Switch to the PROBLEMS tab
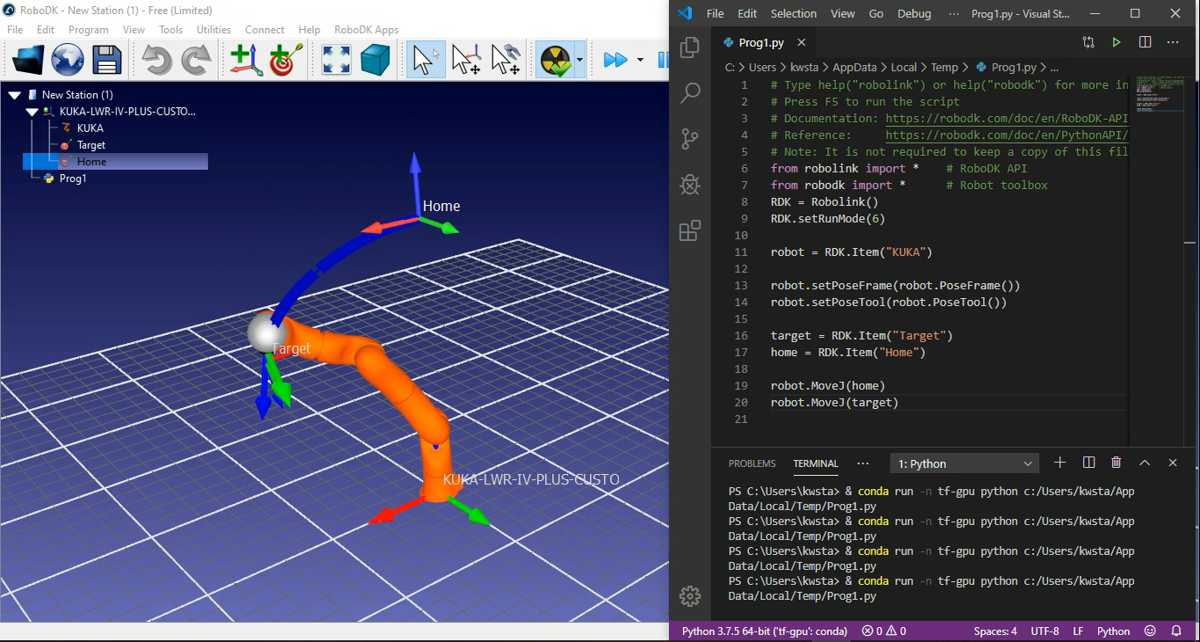This screenshot has height=642, width=1200. [x=752, y=464]
